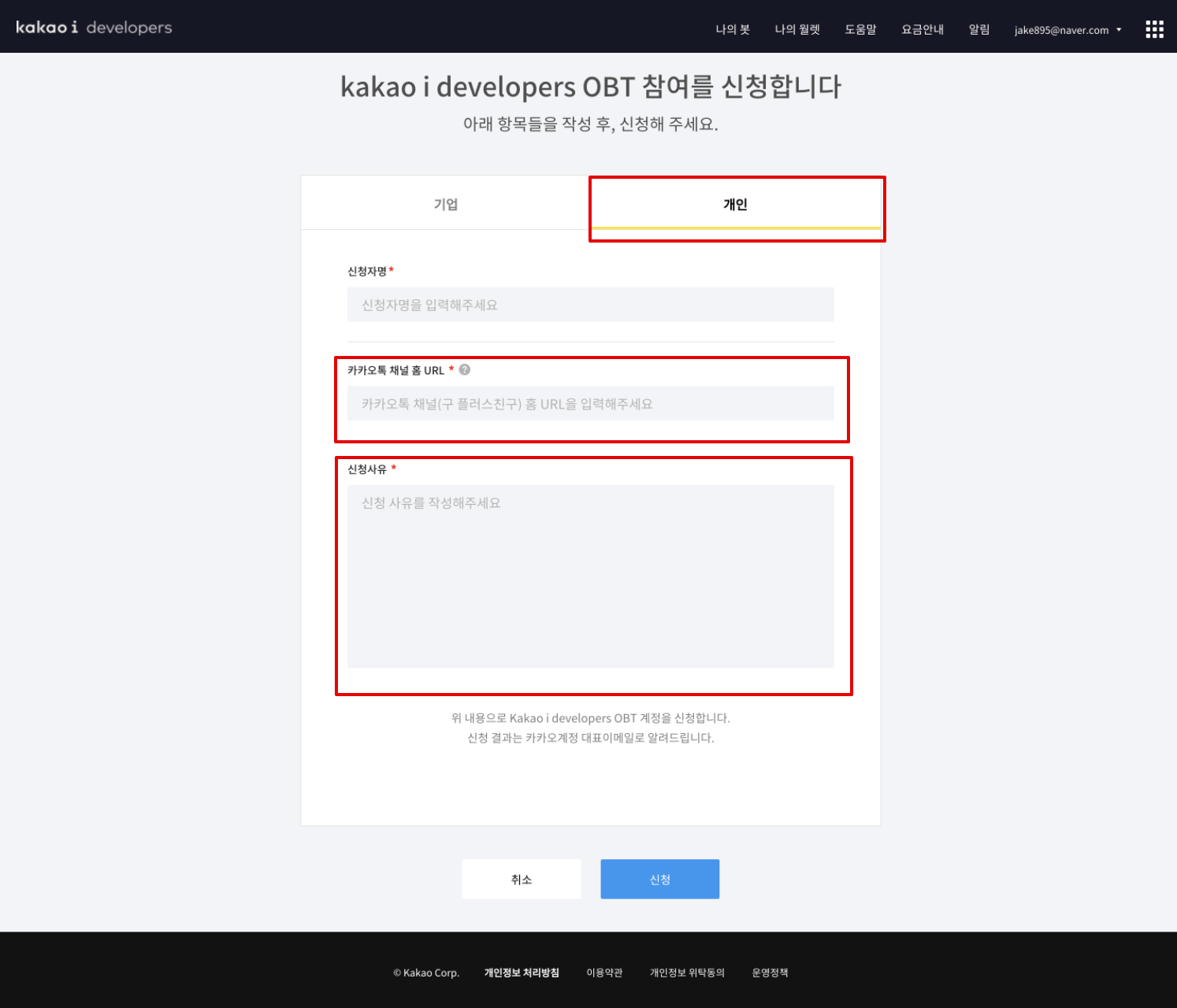Open the 운영정책 footer link
Viewport: 1177px width, 1008px height.
coord(770,973)
